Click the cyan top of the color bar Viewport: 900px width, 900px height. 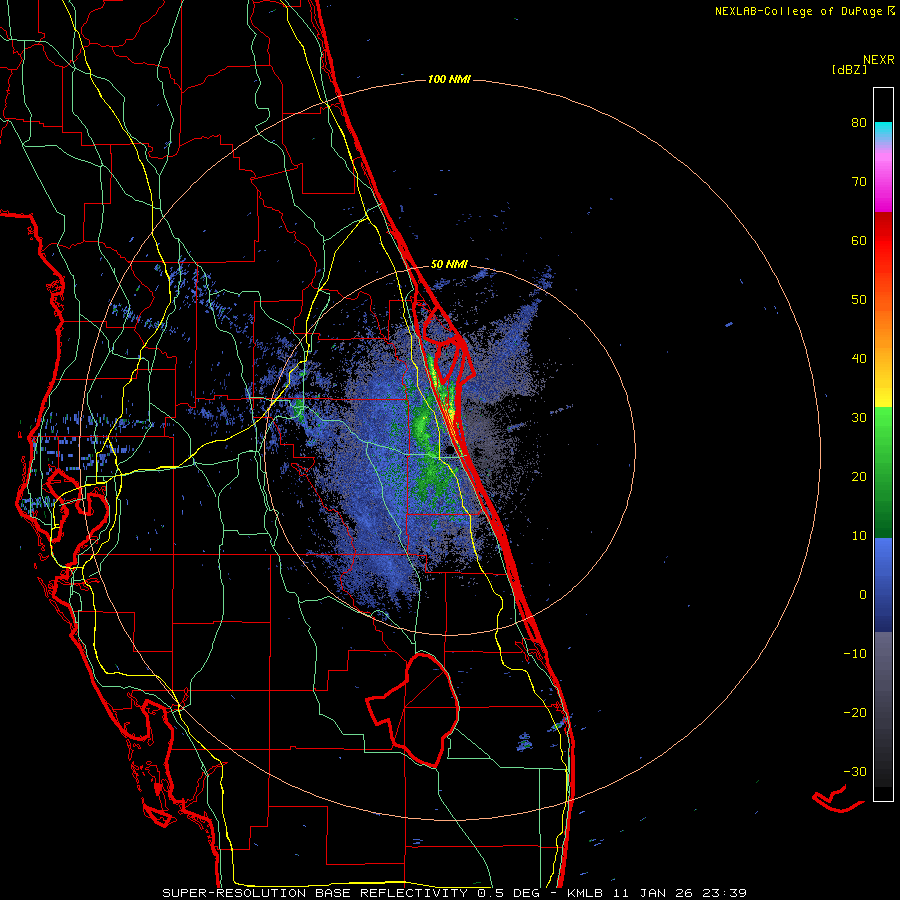(883, 129)
